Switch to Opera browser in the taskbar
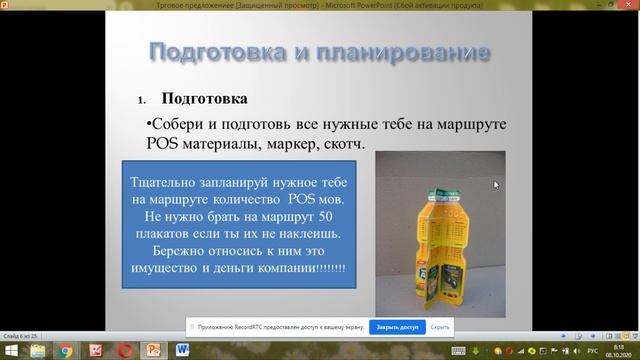The height and width of the screenshot is (360, 640). pos(124,351)
